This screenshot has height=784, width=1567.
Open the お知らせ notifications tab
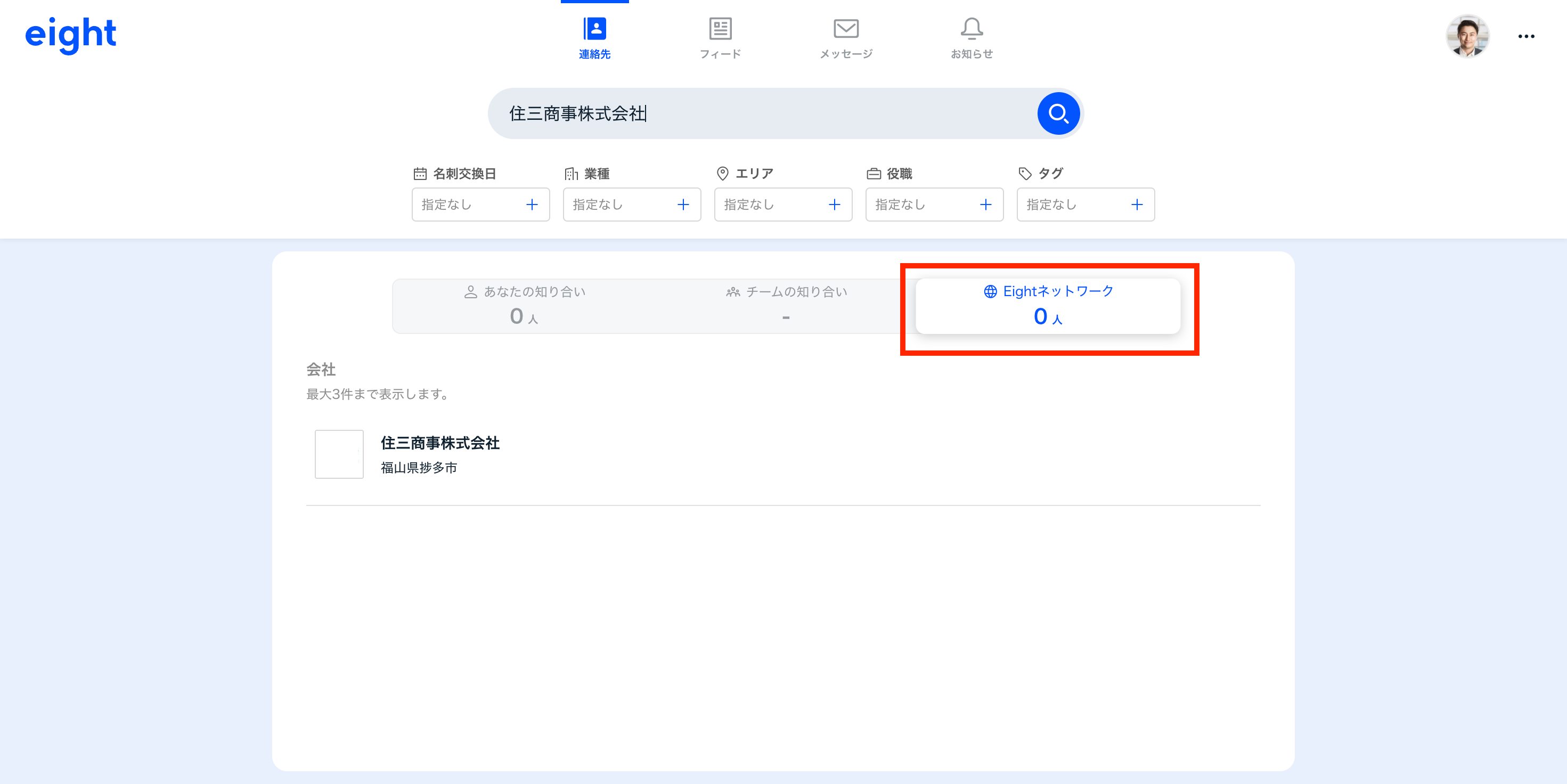coord(972,38)
